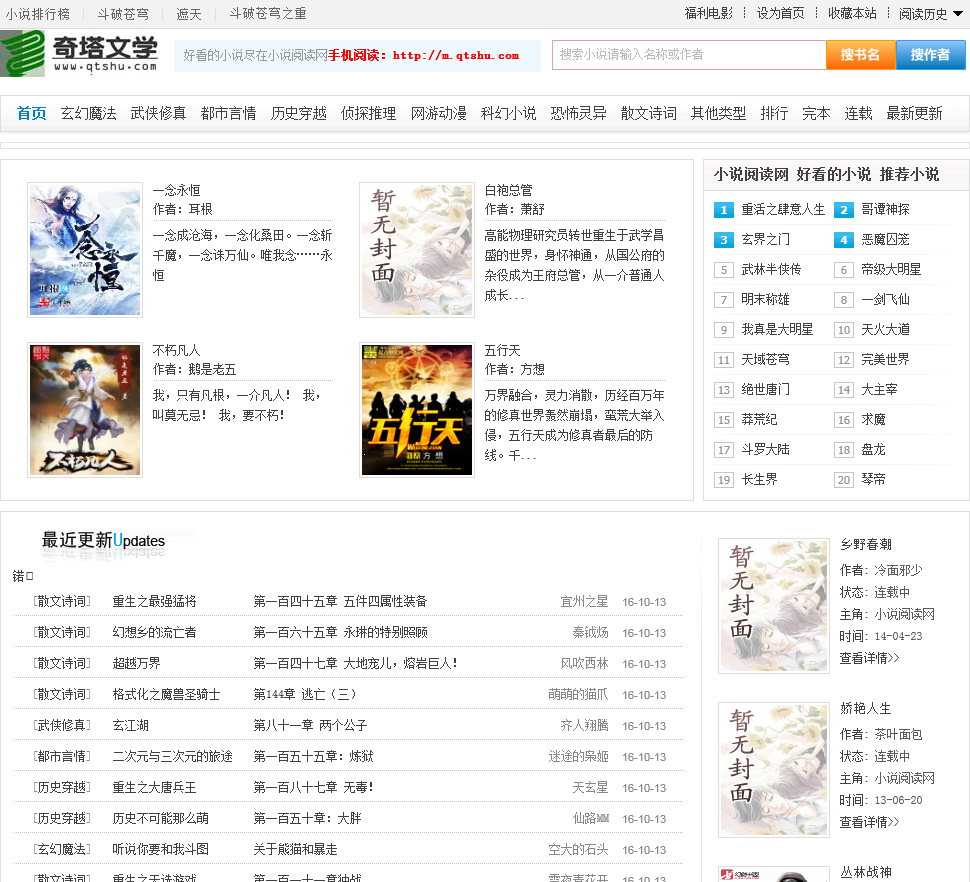Click the 丛林战神 title

pos(865,872)
